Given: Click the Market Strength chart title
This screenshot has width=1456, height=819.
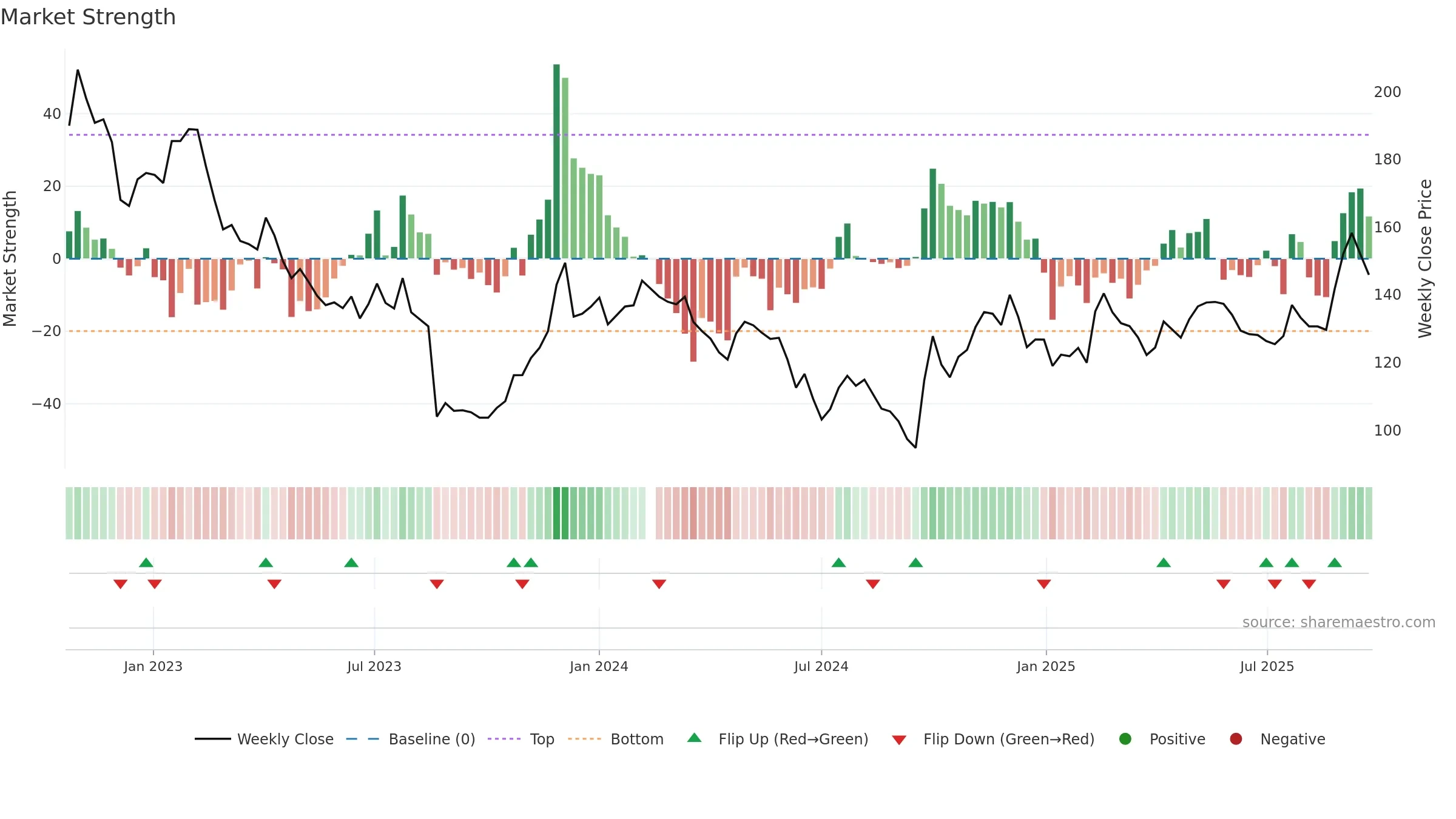Looking at the screenshot, I should [x=89, y=16].
